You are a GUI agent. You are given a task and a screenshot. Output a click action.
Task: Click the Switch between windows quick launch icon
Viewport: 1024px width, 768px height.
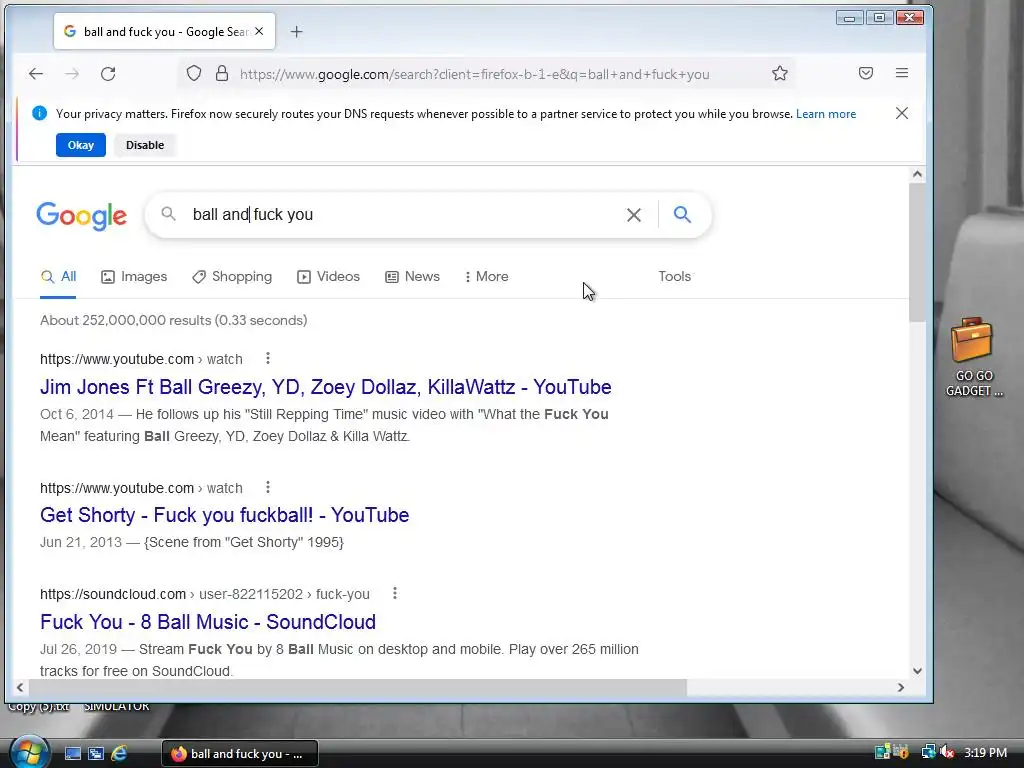[x=96, y=754]
